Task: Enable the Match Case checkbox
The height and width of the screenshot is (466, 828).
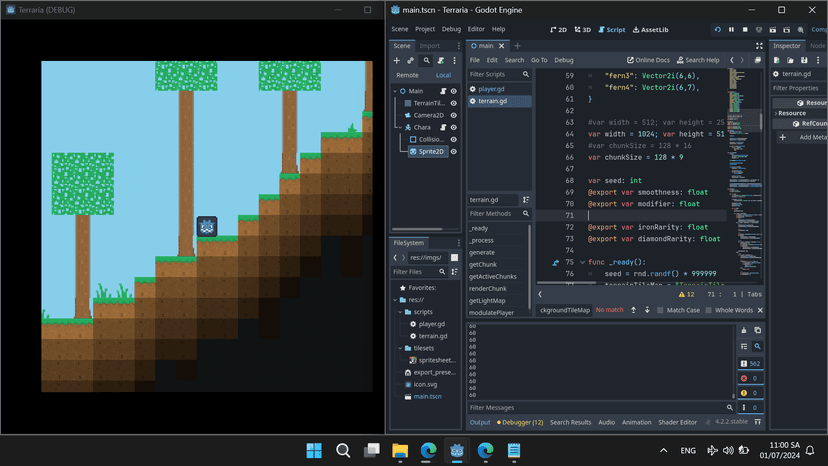Action: coord(661,310)
